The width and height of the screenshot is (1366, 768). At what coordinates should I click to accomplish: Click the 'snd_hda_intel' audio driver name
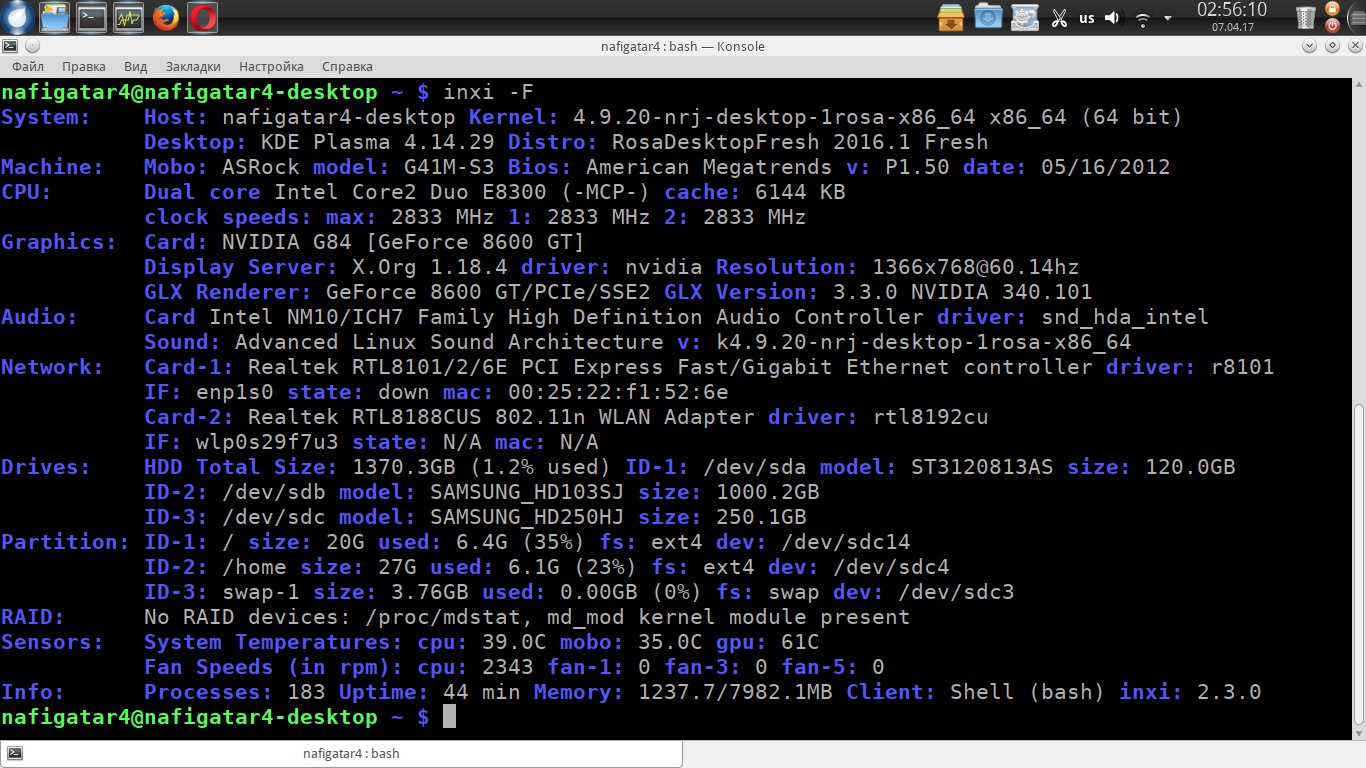click(1124, 317)
